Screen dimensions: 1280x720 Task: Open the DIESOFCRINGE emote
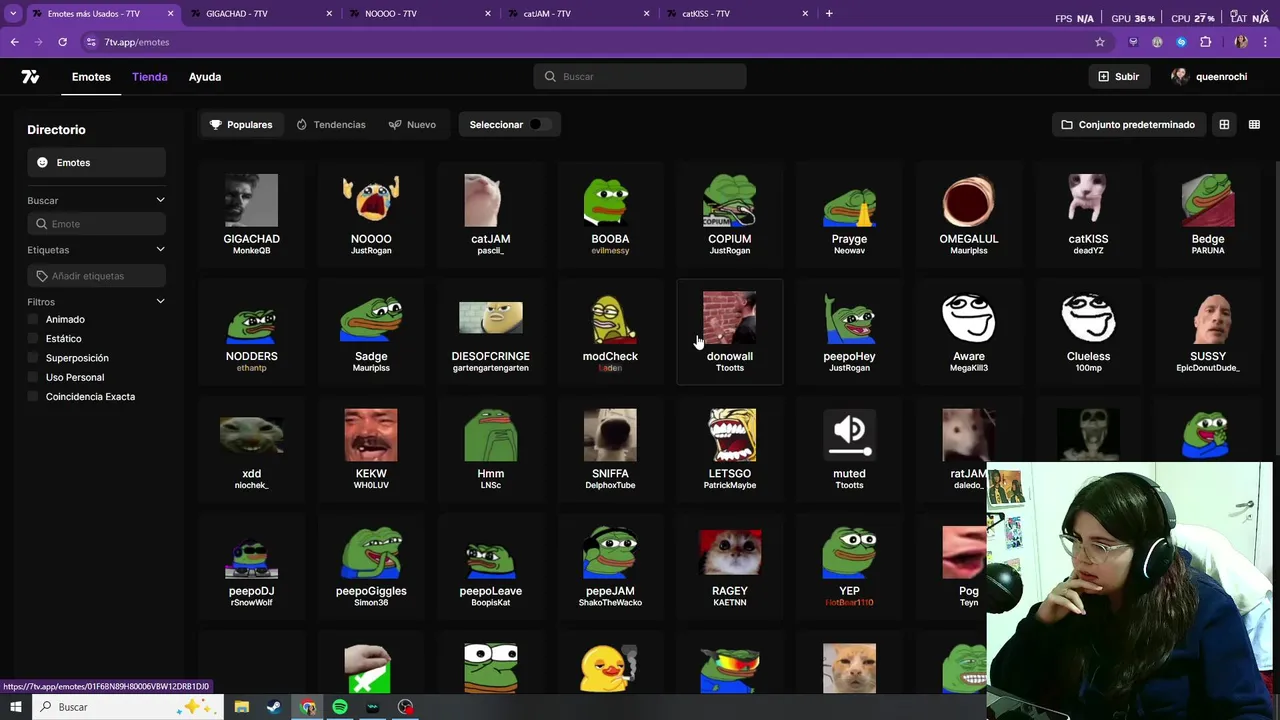tap(490, 332)
